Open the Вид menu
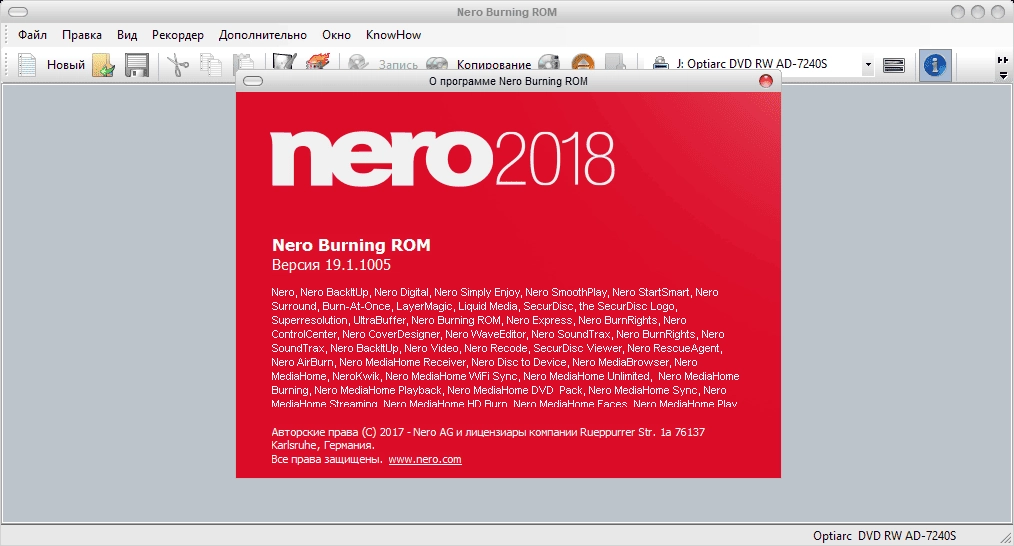Viewport: 1014px width, 546px height. [x=127, y=35]
